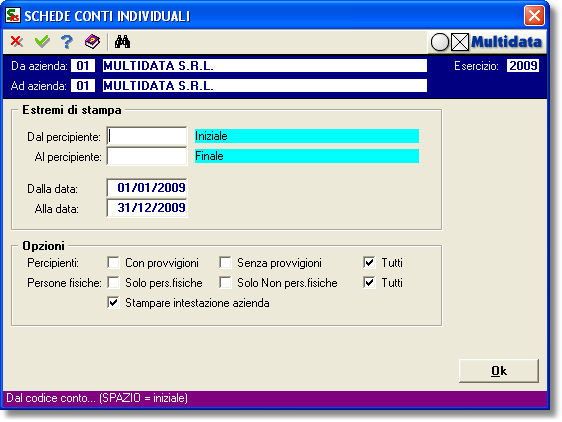Close the Schede Conti Individuali window

click(x=534, y=16)
